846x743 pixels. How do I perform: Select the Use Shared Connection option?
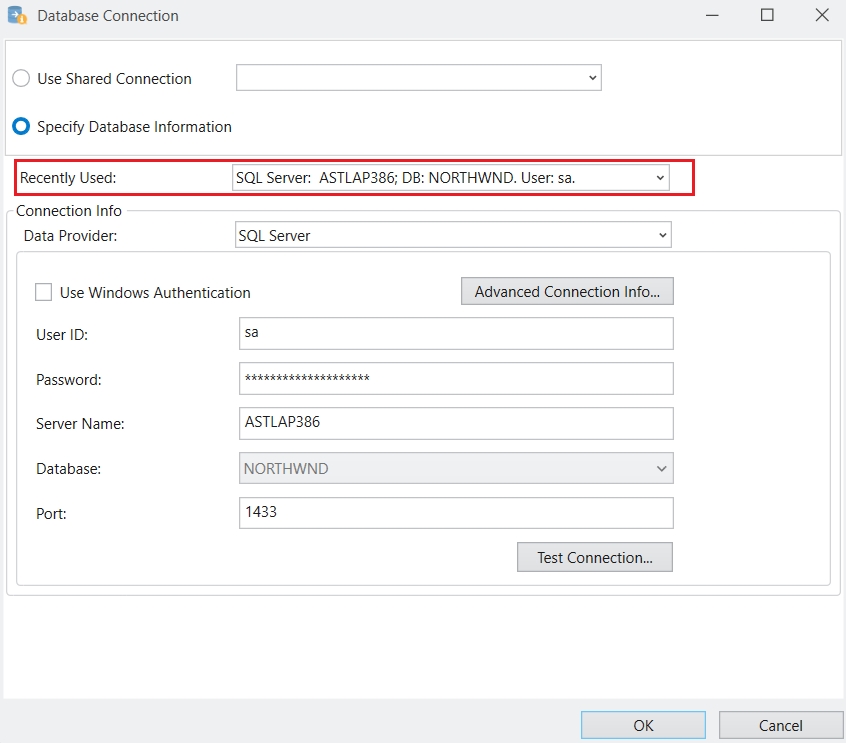point(21,79)
